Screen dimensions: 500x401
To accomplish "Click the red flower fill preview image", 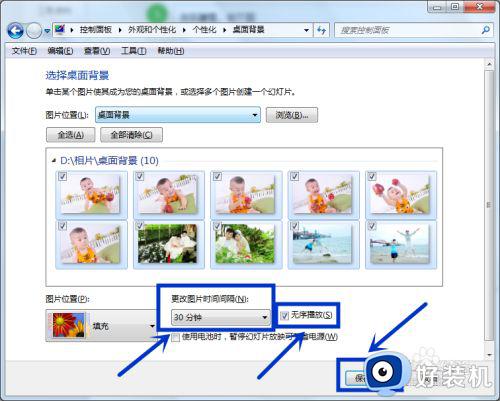I will 69,325.
